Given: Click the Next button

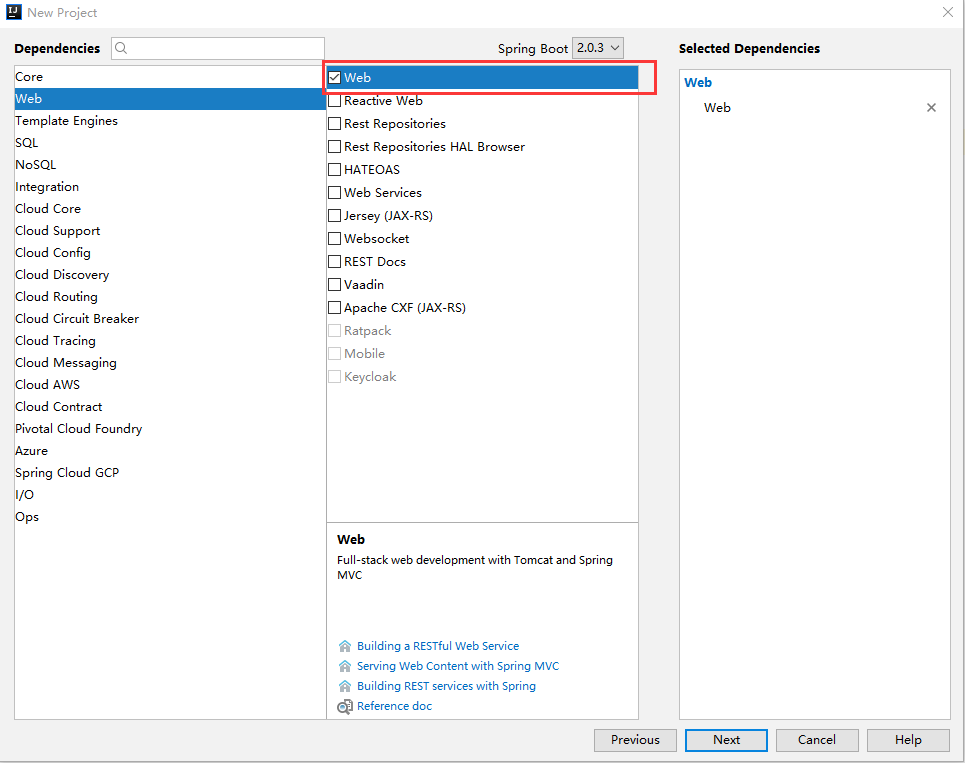Looking at the screenshot, I should coord(726,740).
